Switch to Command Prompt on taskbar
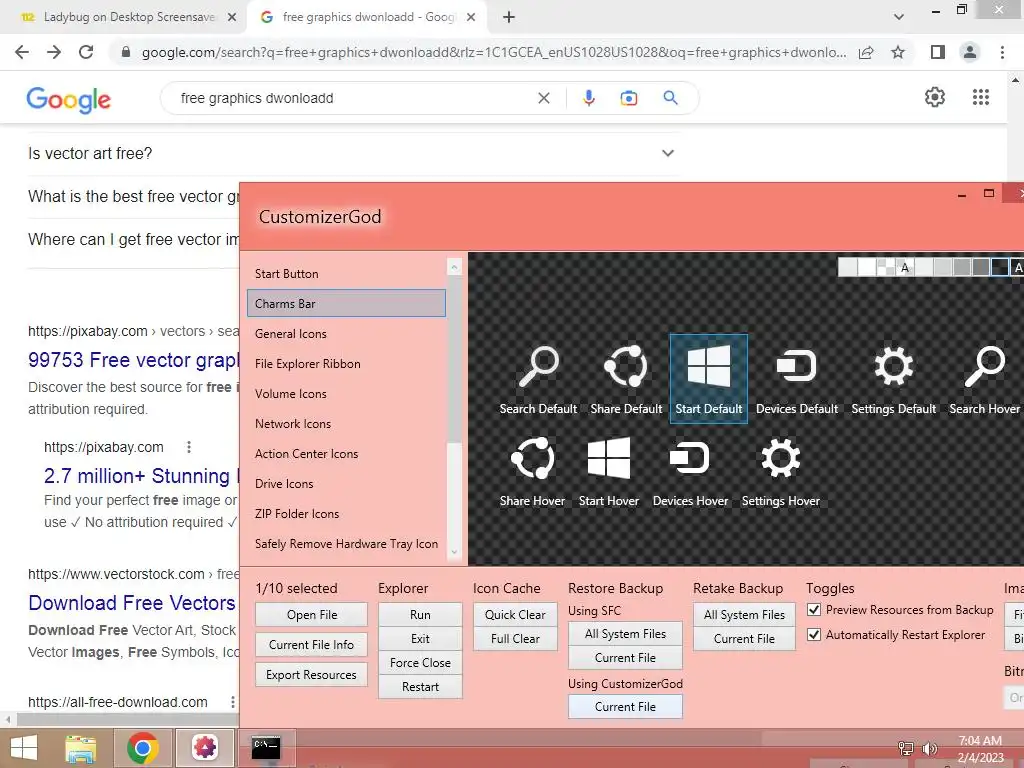1024x768 pixels. pyautogui.click(x=266, y=748)
